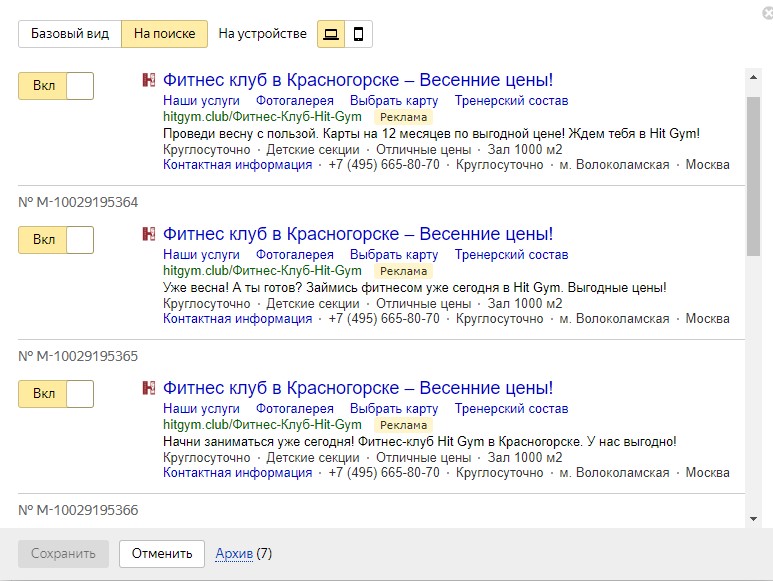Image resolution: width=773 pixels, height=581 pixels.
Task: Click 'Отличные цены' callout in second ad
Action: (x=423, y=303)
